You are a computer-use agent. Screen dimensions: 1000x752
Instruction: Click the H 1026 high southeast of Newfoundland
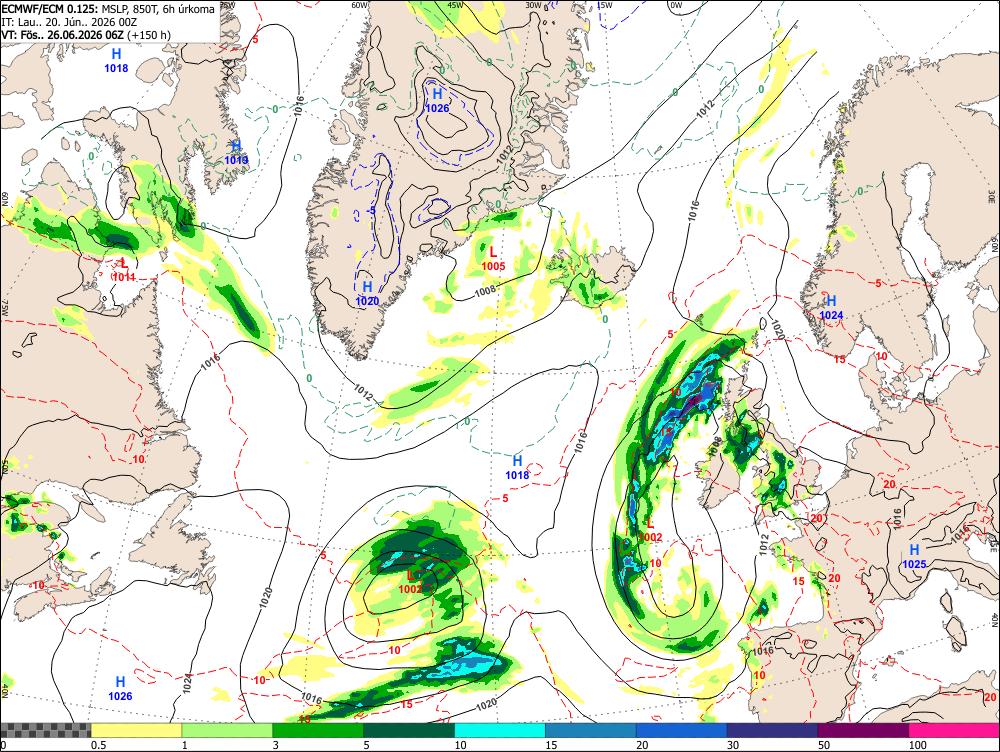click(120, 689)
